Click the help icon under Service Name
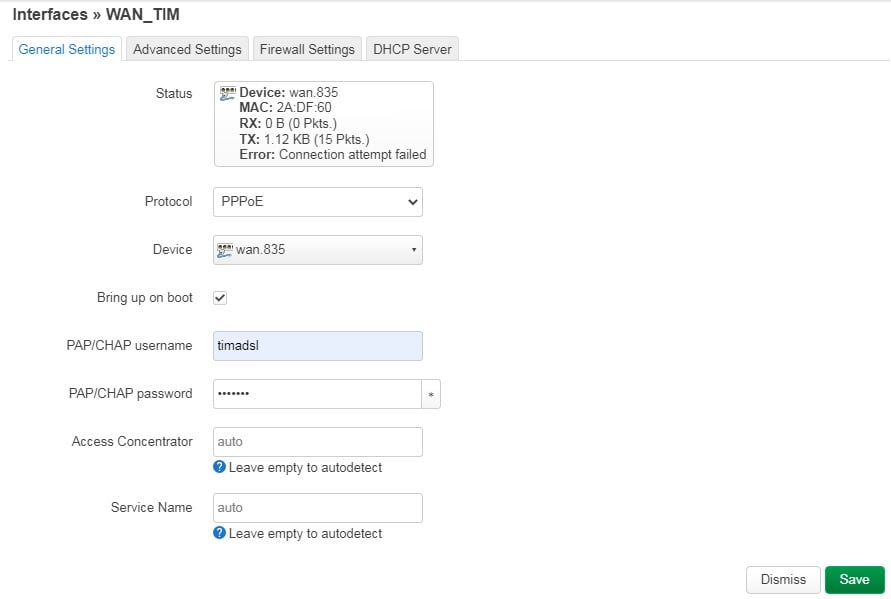The width and height of the screenshot is (891, 599). pyautogui.click(x=219, y=533)
